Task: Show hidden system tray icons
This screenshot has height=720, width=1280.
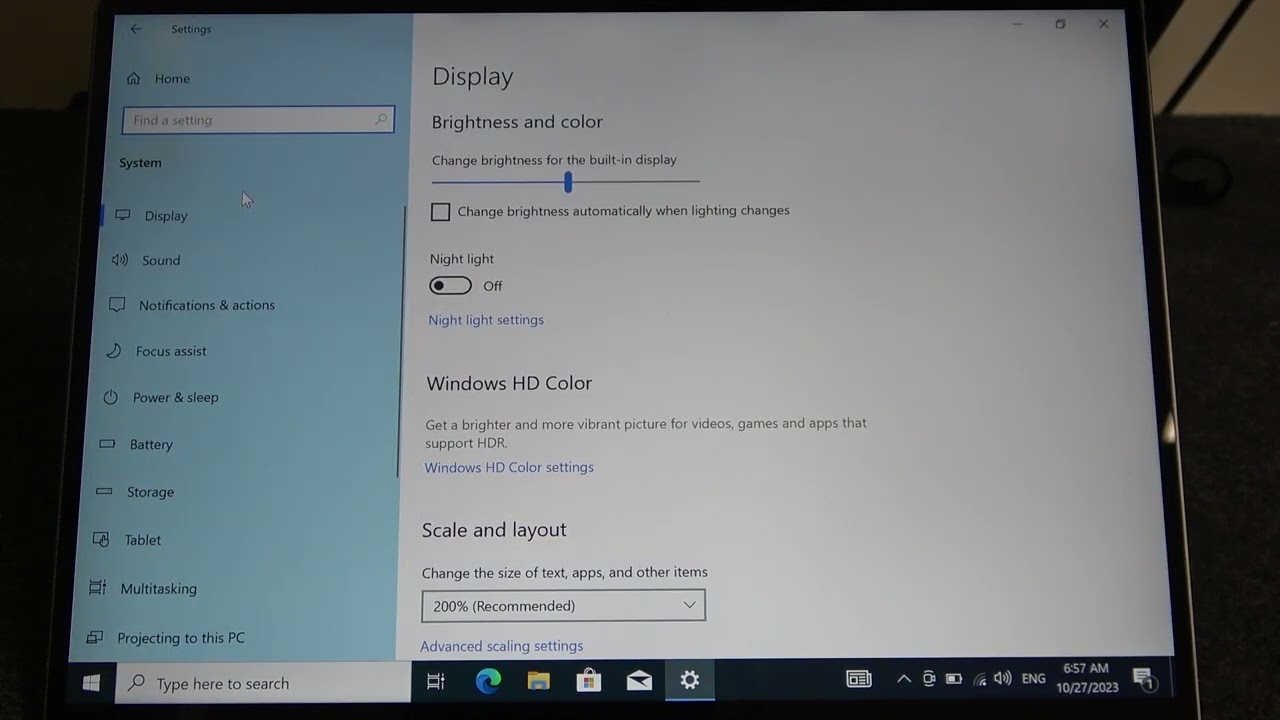Action: coord(904,679)
